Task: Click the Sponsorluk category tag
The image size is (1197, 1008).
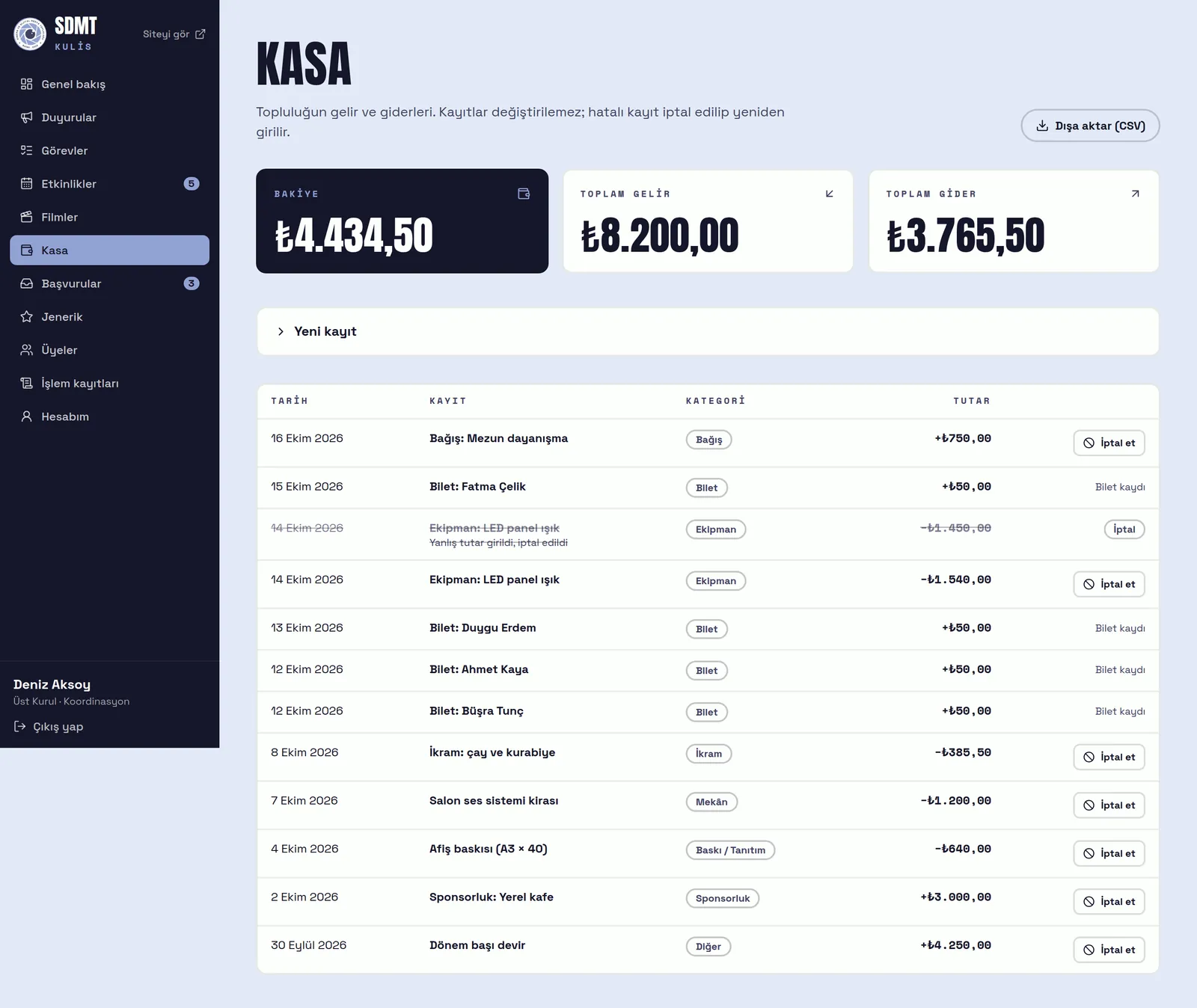Action: [x=723, y=899]
